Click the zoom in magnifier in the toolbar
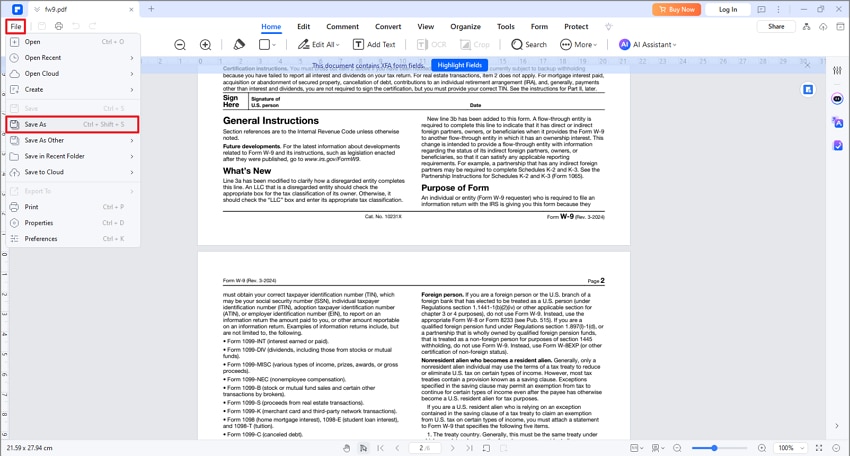 click(x=205, y=45)
